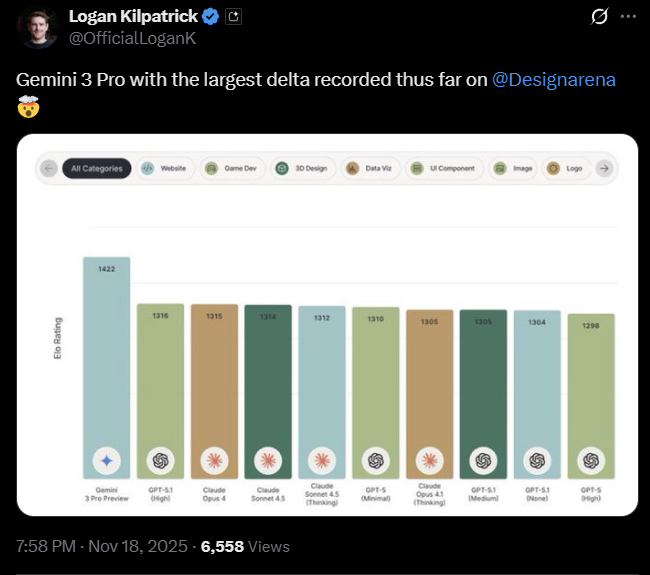Click the Claude Opus 4 logo icon
Screen dimensions: 650x575
point(214,460)
